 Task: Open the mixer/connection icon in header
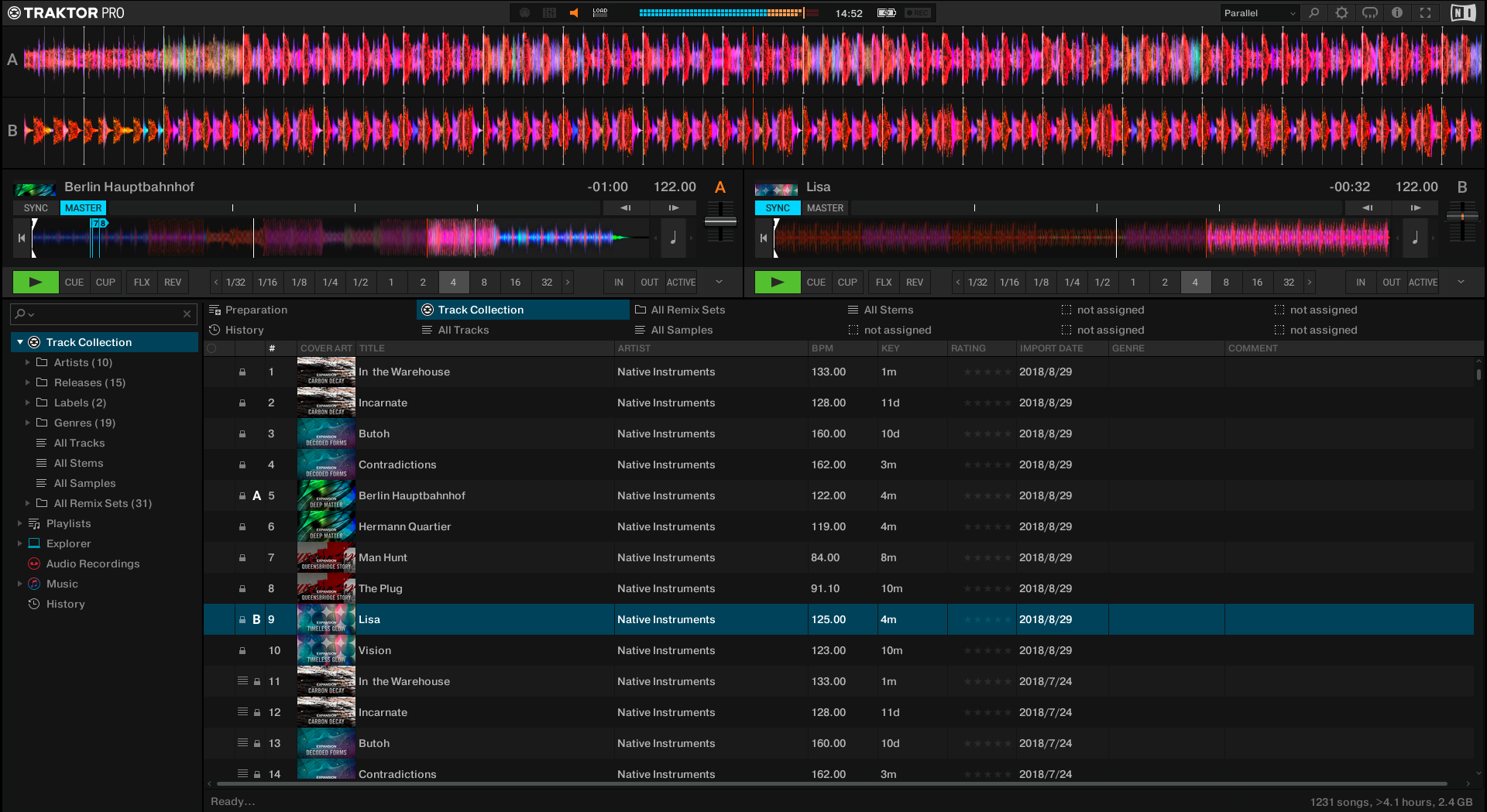coord(550,13)
